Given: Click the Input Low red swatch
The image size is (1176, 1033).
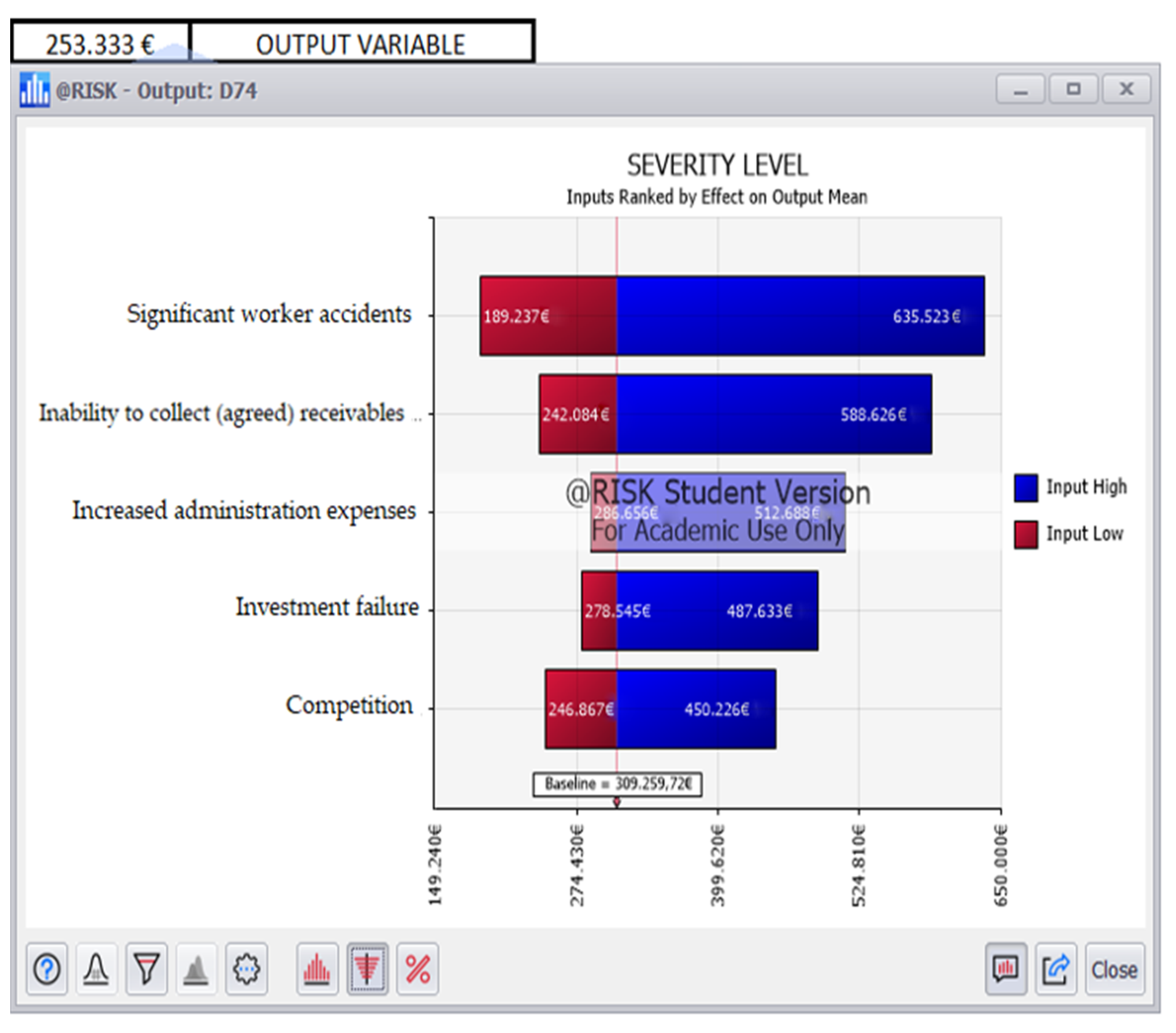Looking at the screenshot, I should [x=1026, y=534].
